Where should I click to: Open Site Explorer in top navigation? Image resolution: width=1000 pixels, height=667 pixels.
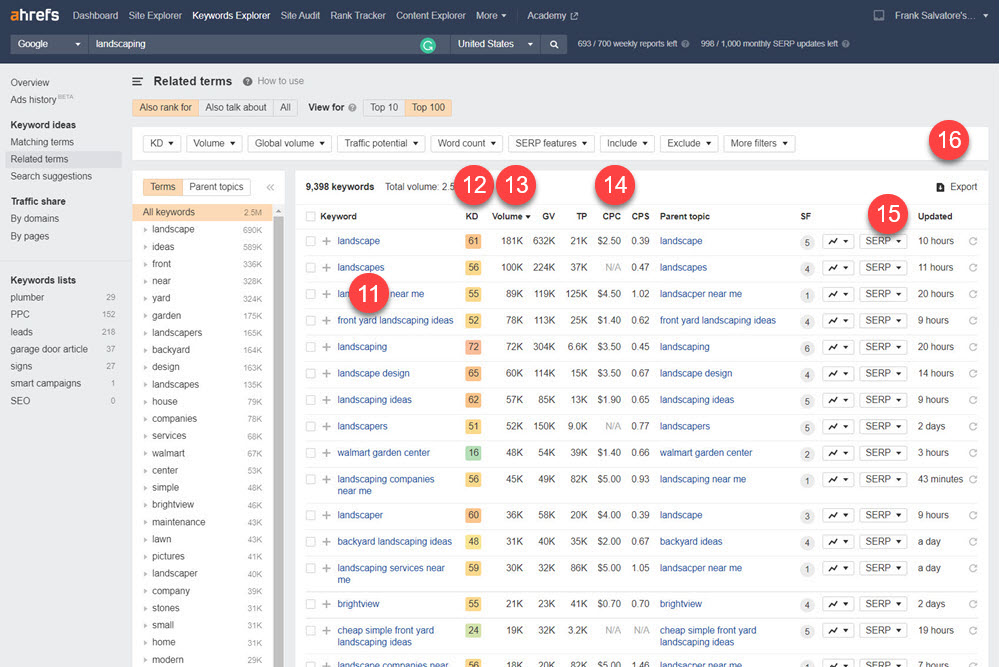(155, 15)
